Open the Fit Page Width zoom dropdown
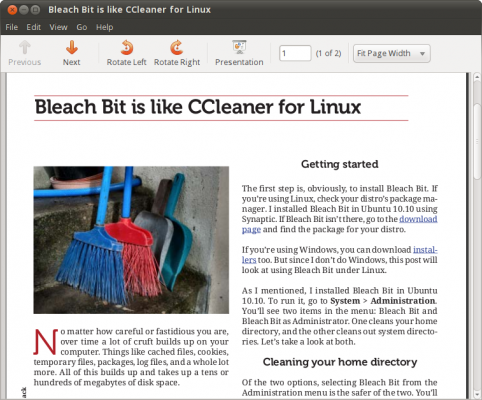 (x=392, y=53)
